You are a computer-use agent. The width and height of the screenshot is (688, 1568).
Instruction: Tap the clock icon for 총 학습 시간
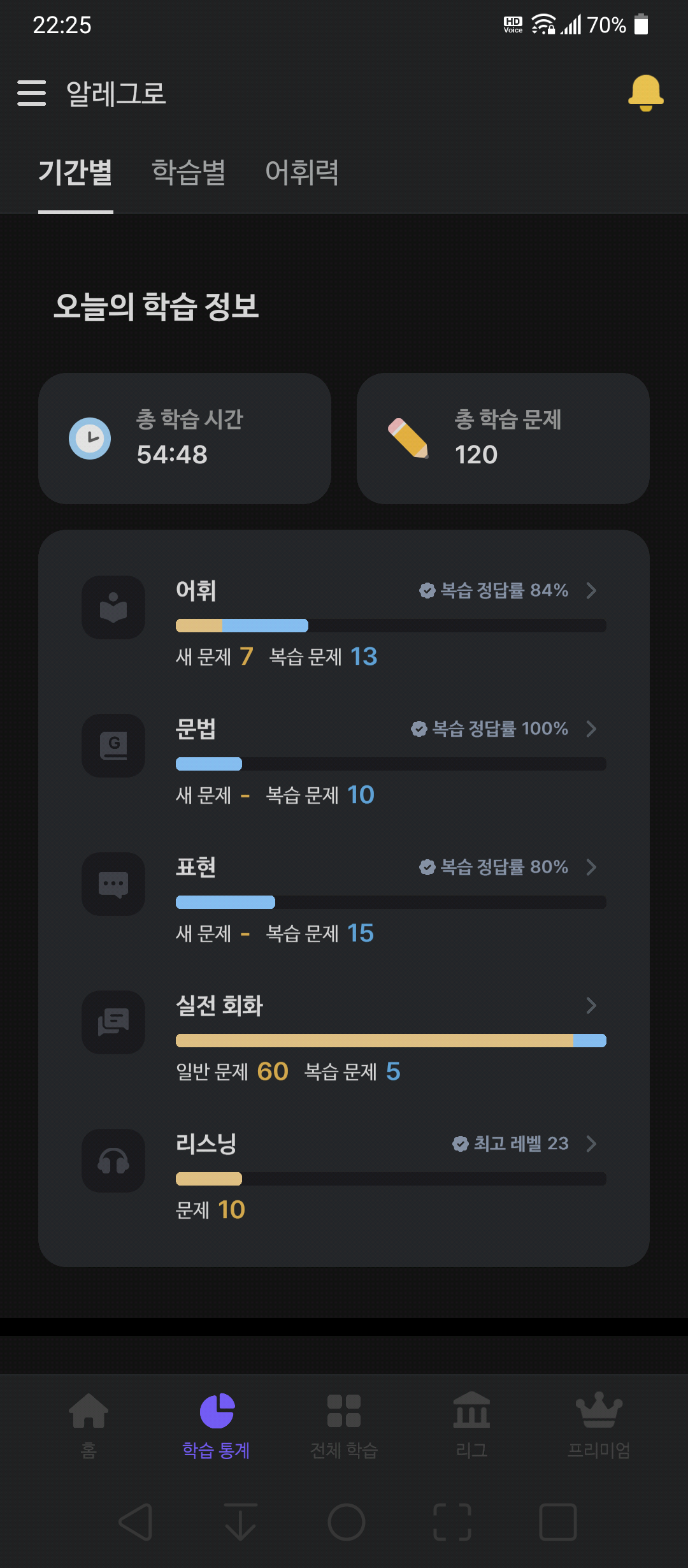click(90, 439)
